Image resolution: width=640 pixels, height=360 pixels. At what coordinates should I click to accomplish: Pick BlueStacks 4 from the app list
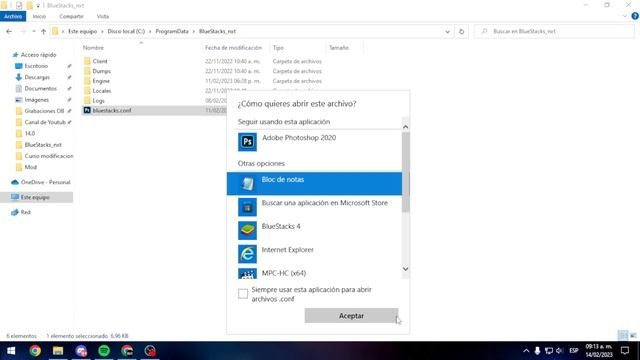point(314,230)
